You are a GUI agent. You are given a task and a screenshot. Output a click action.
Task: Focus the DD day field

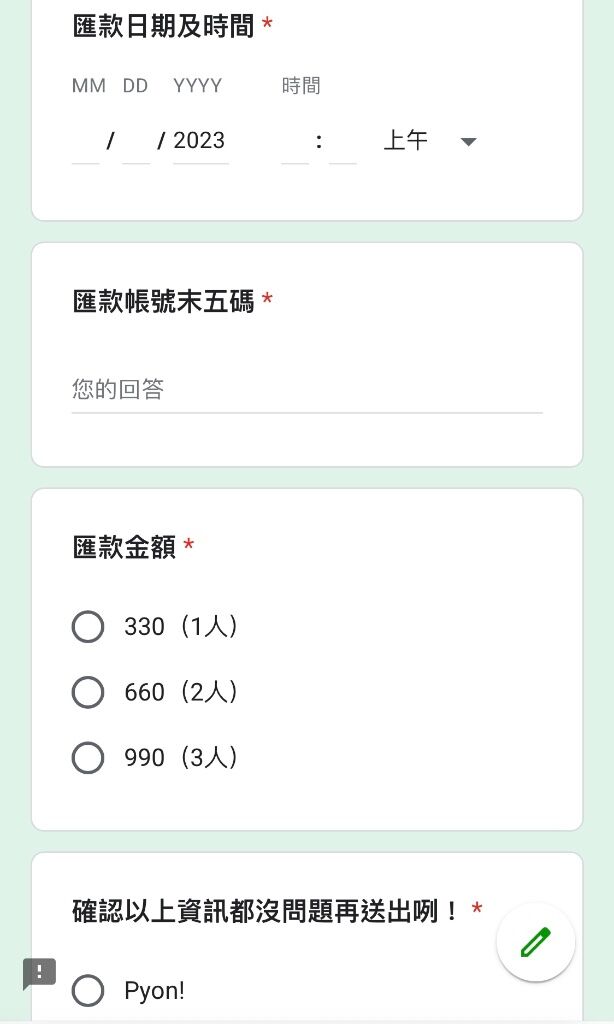(x=136, y=142)
